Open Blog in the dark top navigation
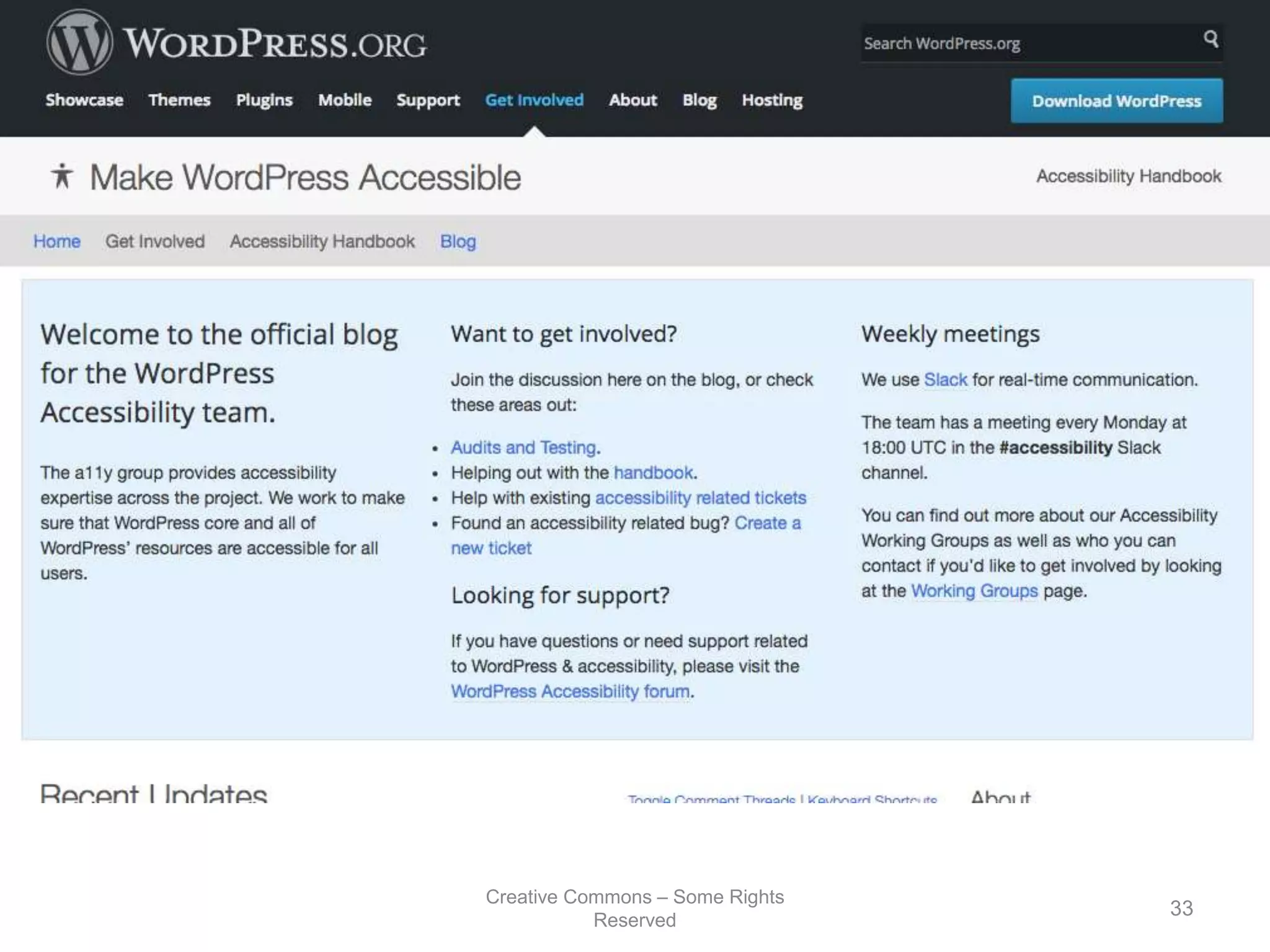 coord(699,100)
